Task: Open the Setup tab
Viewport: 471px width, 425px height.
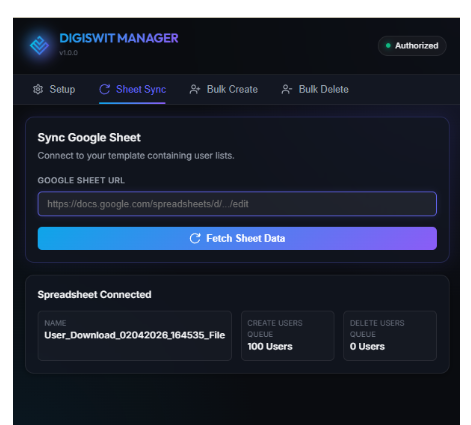Action: coord(54,89)
